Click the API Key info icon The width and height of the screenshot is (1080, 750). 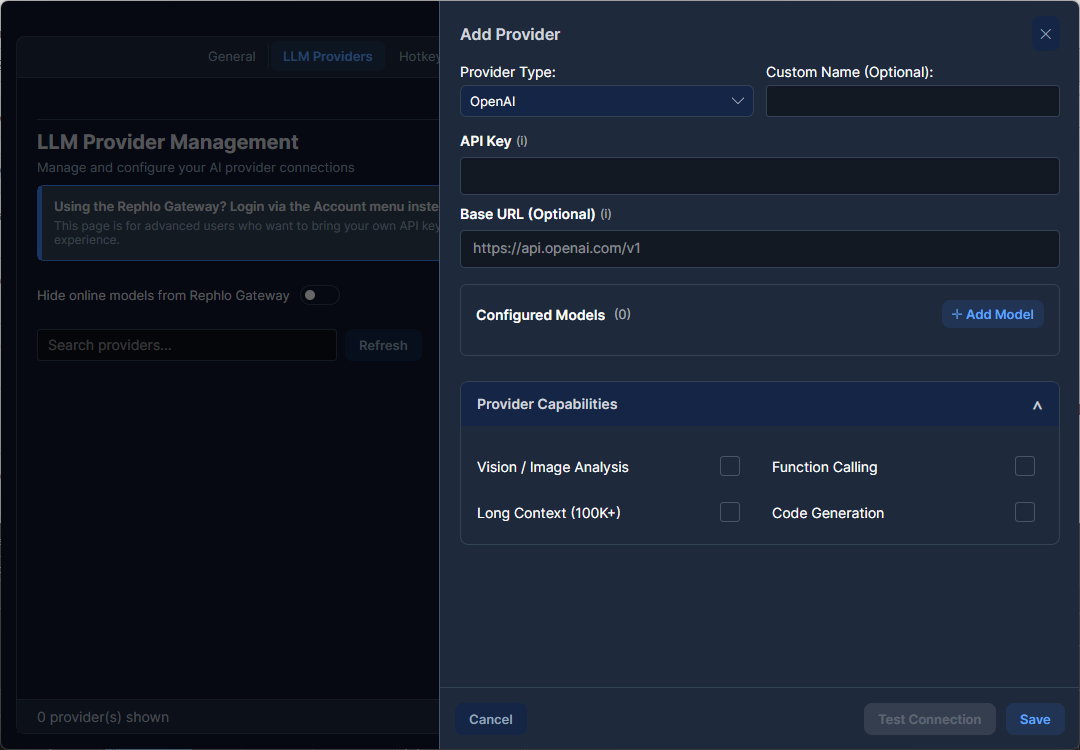[x=522, y=141]
